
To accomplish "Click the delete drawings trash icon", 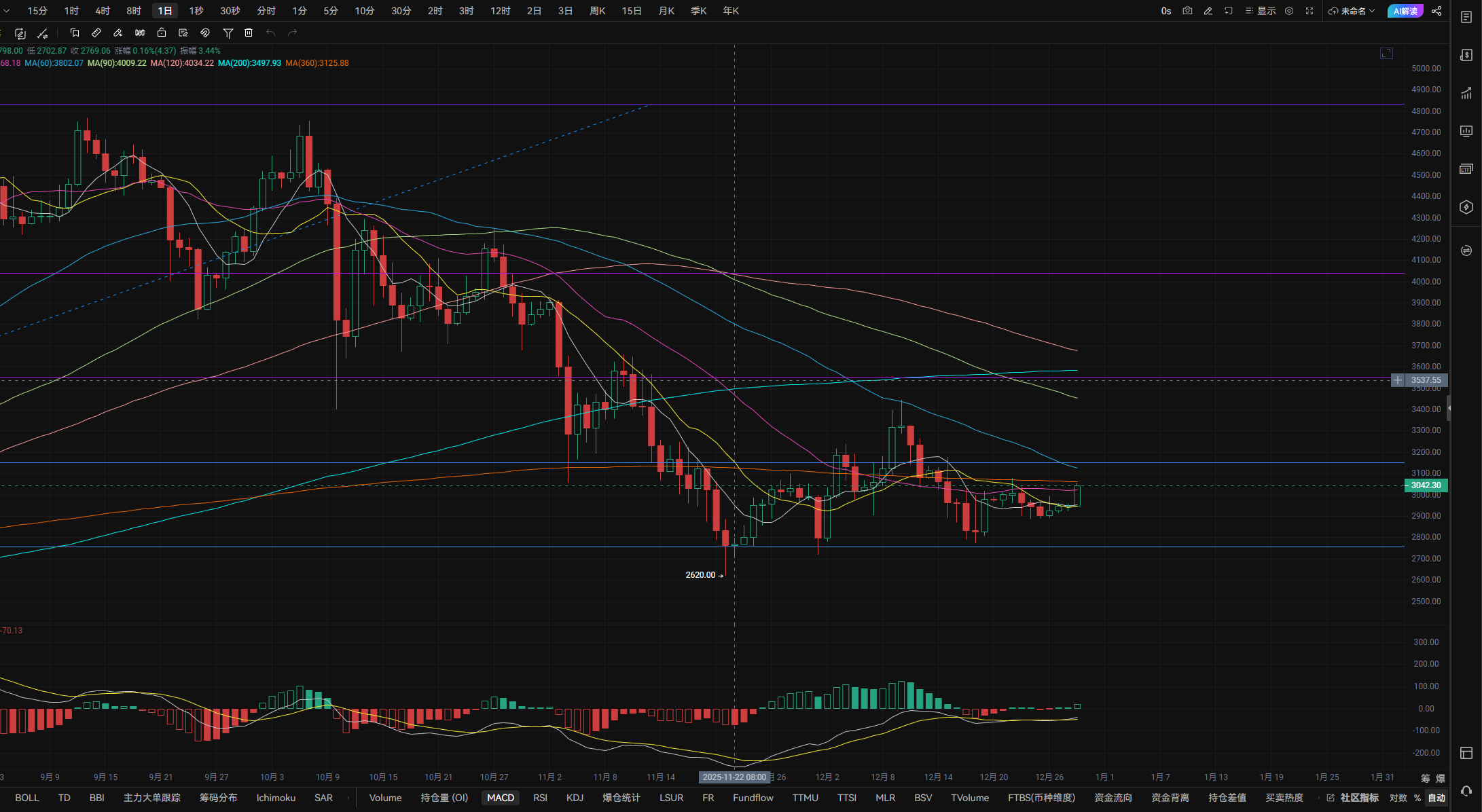I will click(x=249, y=33).
